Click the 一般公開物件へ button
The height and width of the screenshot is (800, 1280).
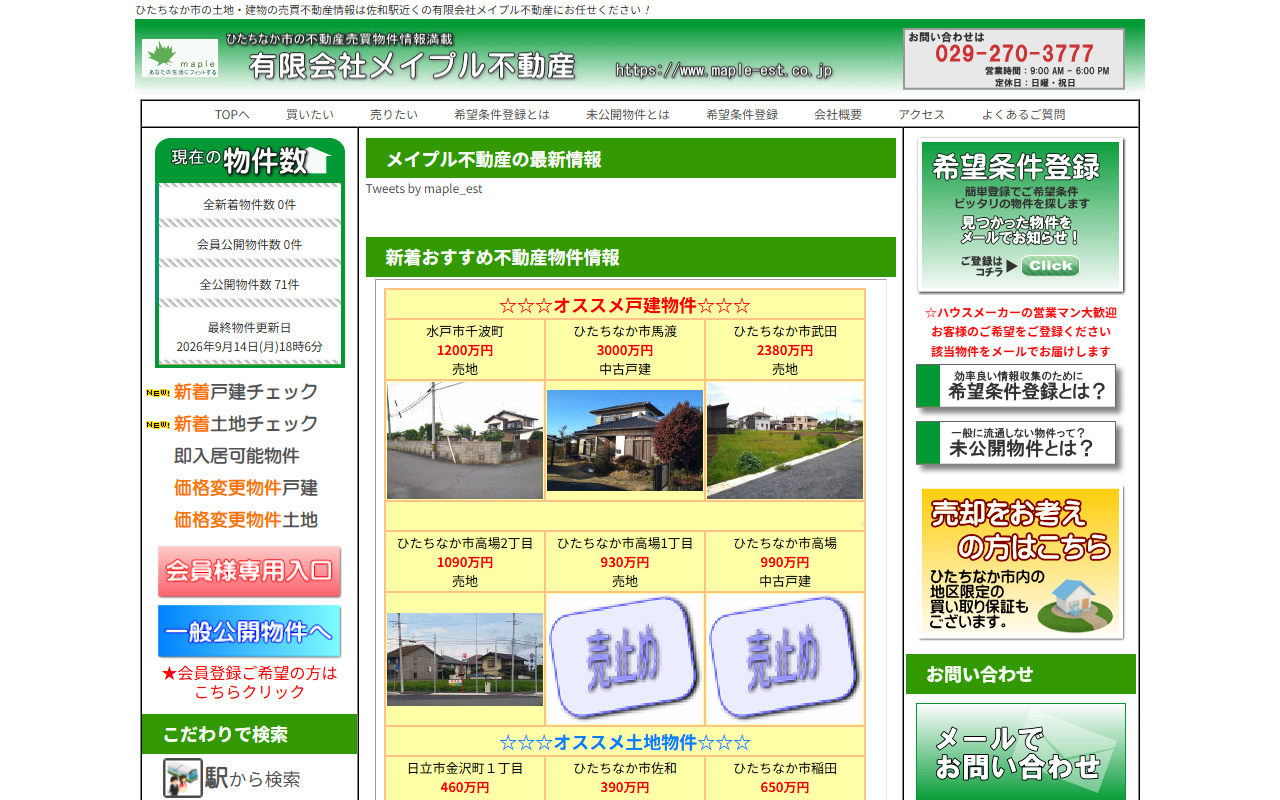[249, 632]
